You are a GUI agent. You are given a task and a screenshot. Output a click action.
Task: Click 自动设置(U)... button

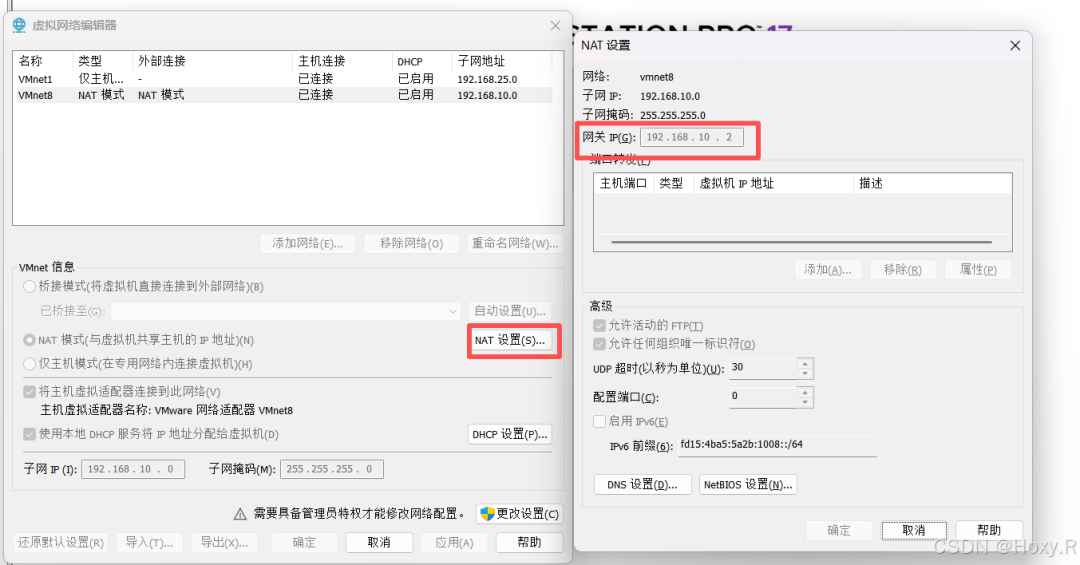tap(510, 311)
